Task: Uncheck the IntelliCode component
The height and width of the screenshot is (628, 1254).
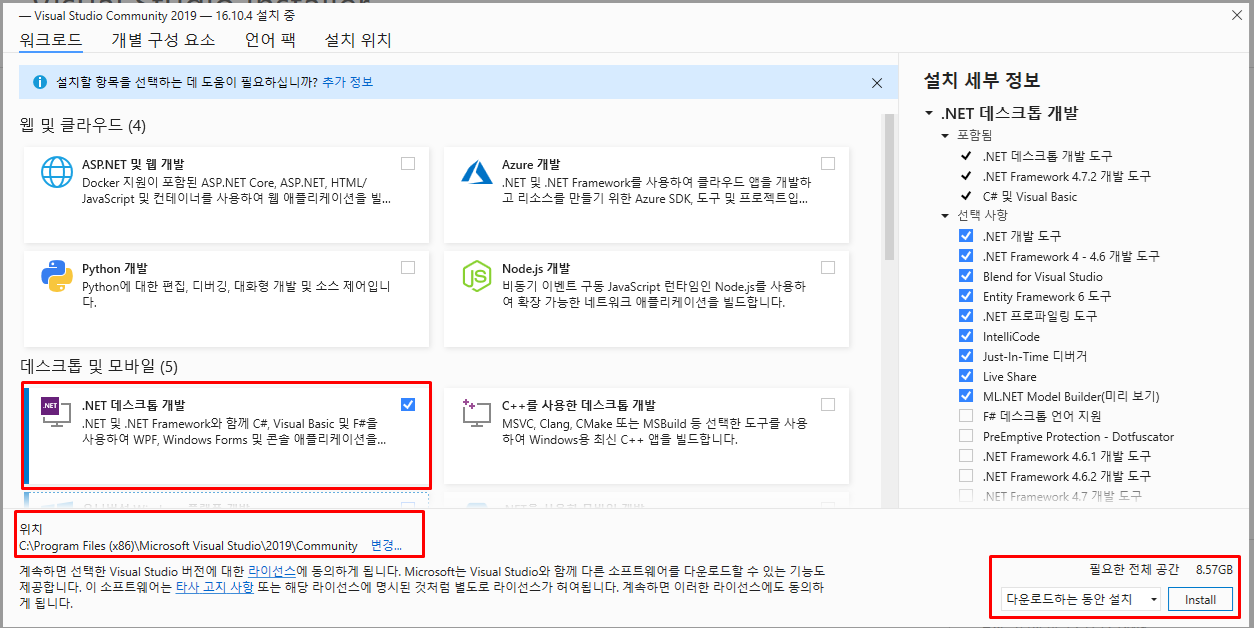Action: tap(966, 336)
